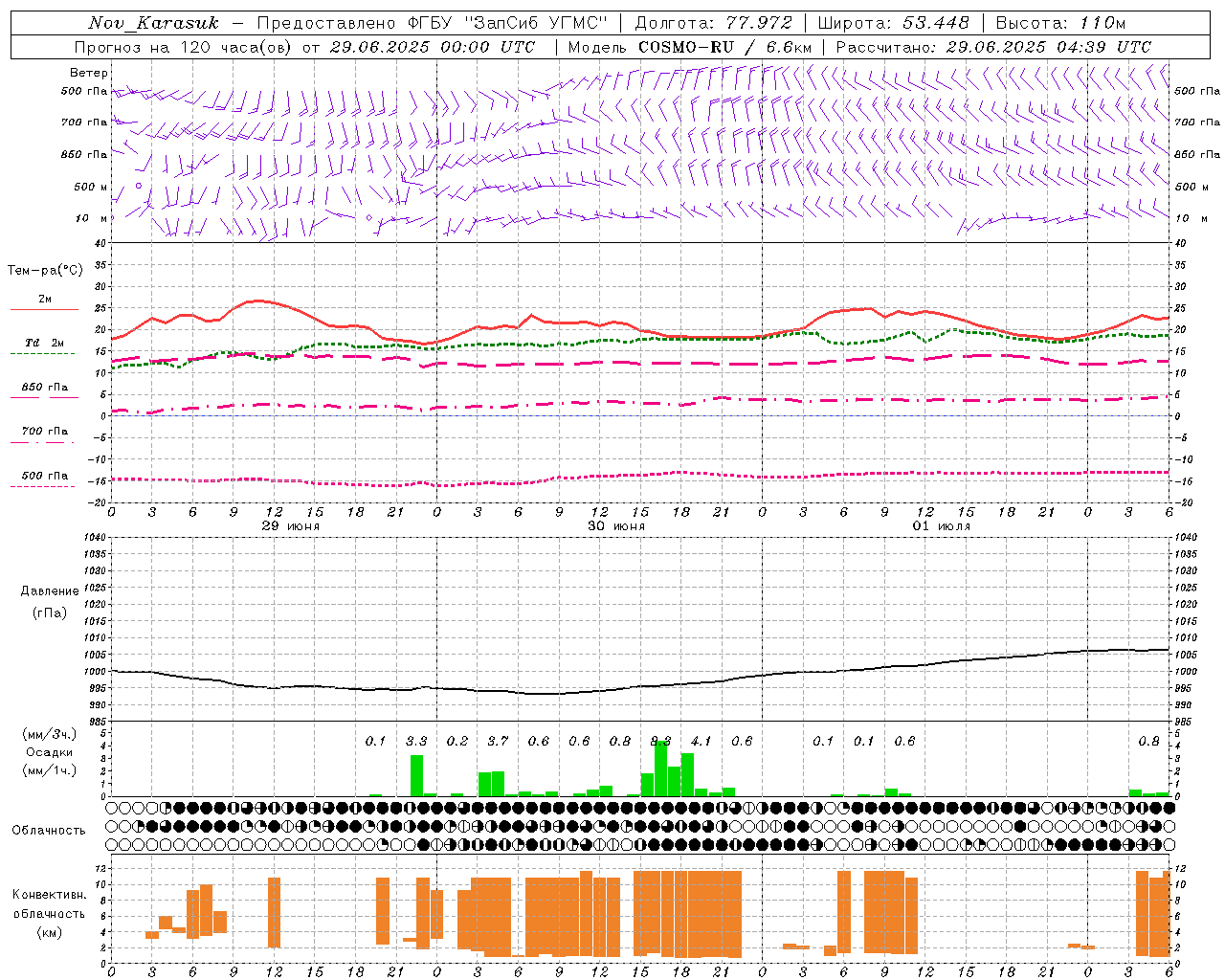Click the date label 30 июня
This screenshot has width=1225, height=980.
click(616, 526)
